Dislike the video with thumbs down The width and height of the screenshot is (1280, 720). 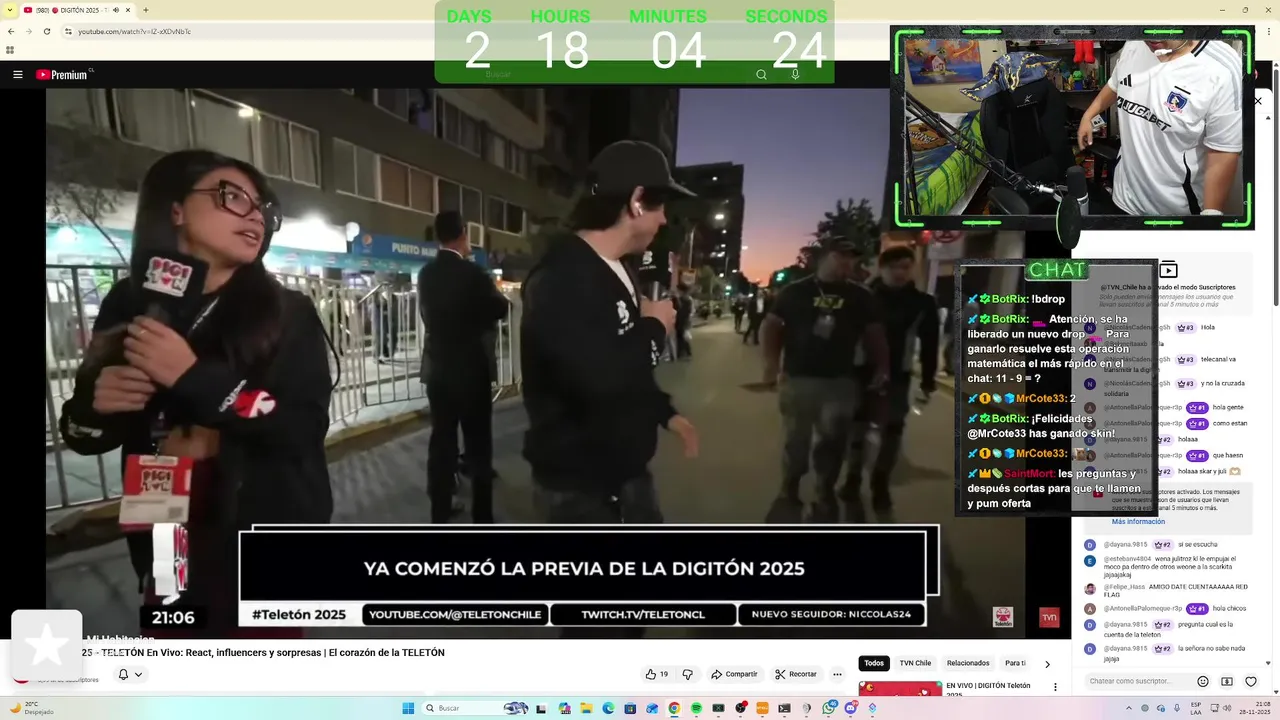pyautogui.click(x=687, y=674)
